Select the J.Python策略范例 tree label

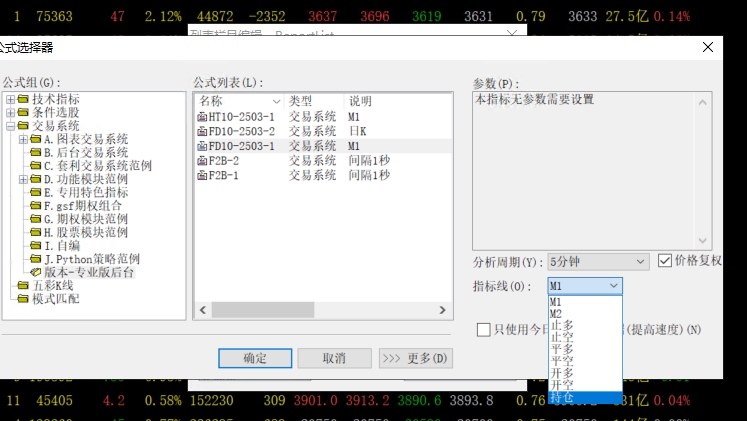(x=92, y=259)
